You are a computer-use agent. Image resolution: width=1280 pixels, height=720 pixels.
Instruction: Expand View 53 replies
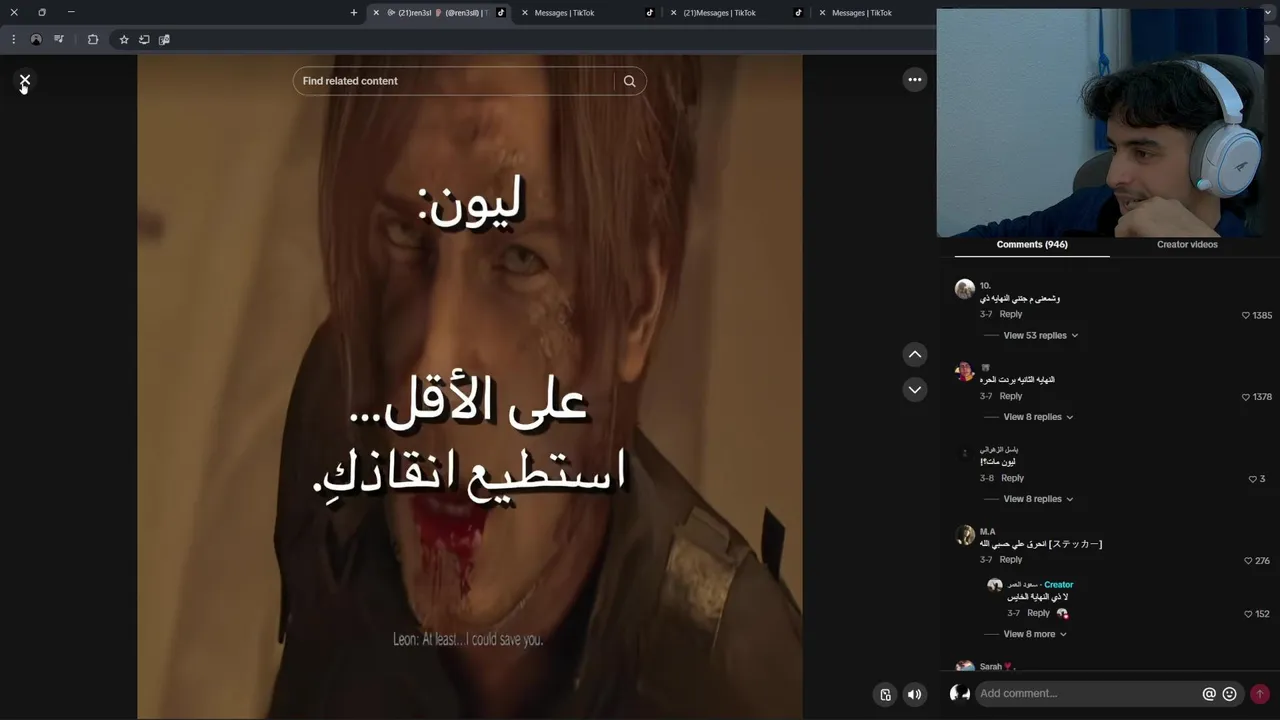tap(1040, 335)
